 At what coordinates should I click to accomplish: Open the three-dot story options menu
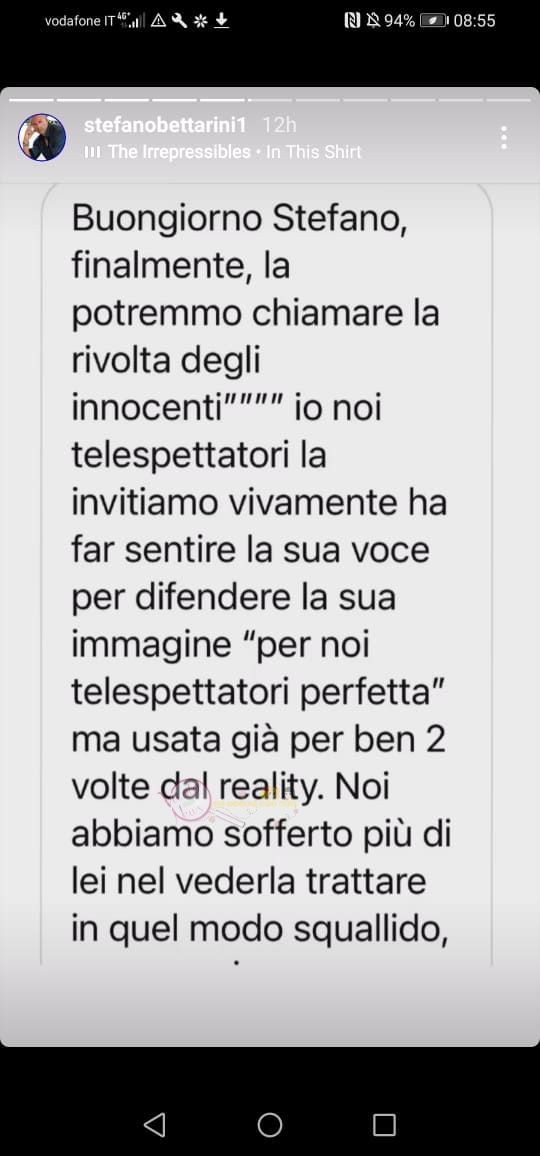(504, 138)
